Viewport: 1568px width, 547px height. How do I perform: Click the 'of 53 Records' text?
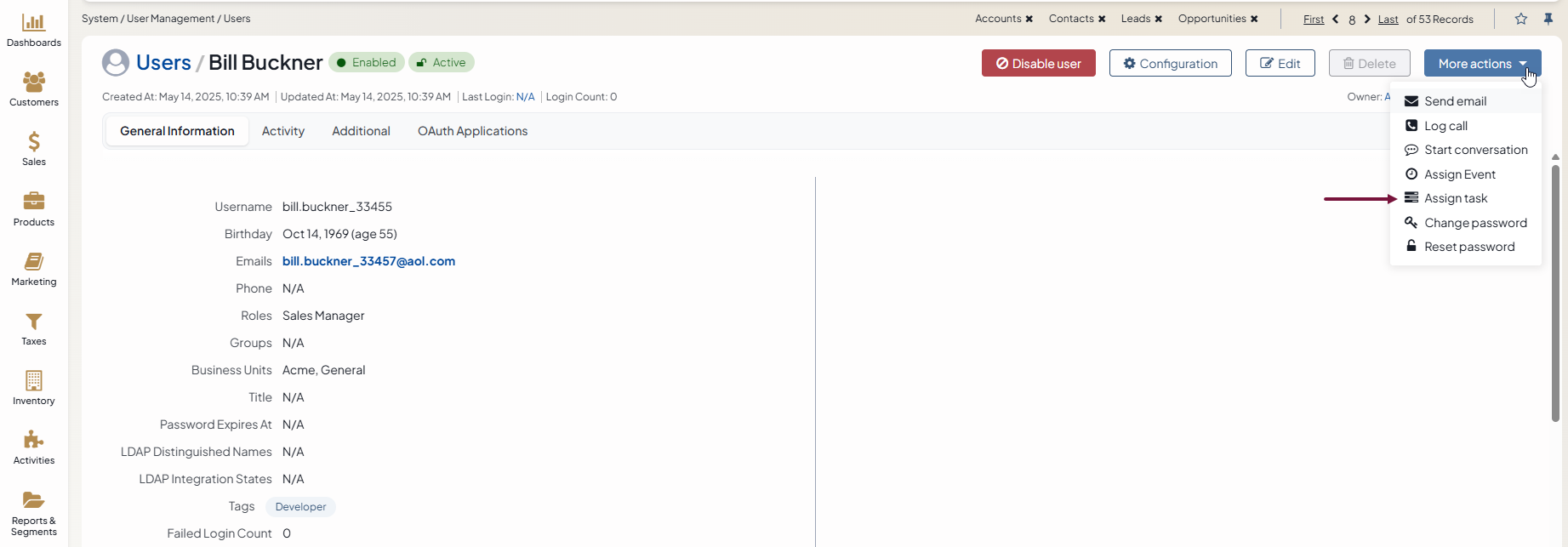pos(1440,19)
